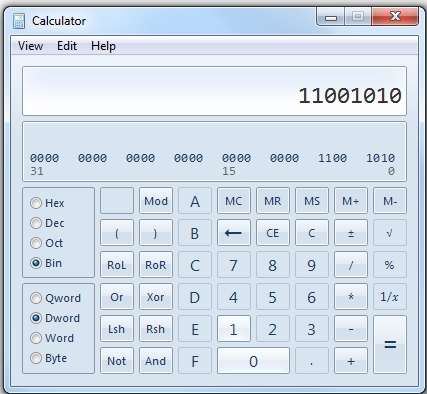The height and width of the screenshot is (394, 427).
Task: Open the Edit menu
Action: pos(67,46)
